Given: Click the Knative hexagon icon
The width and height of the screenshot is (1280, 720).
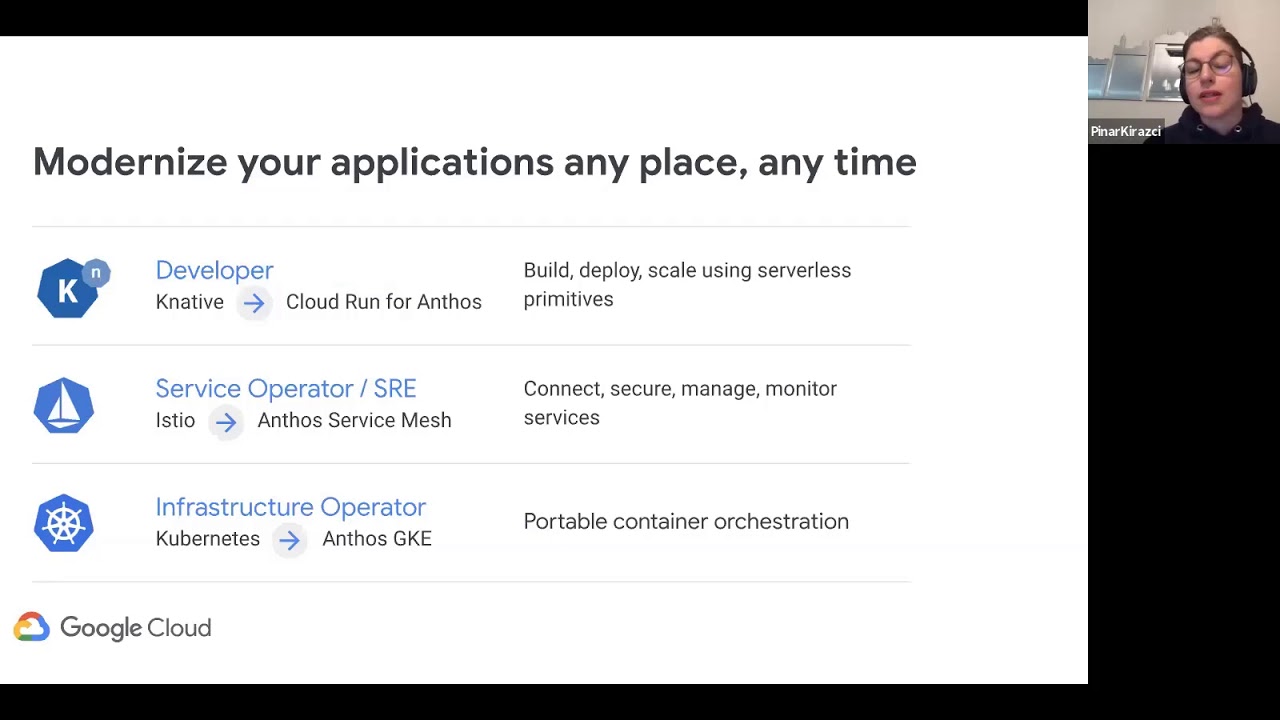Looking at the screenshot, I should [x=67, y=290].
